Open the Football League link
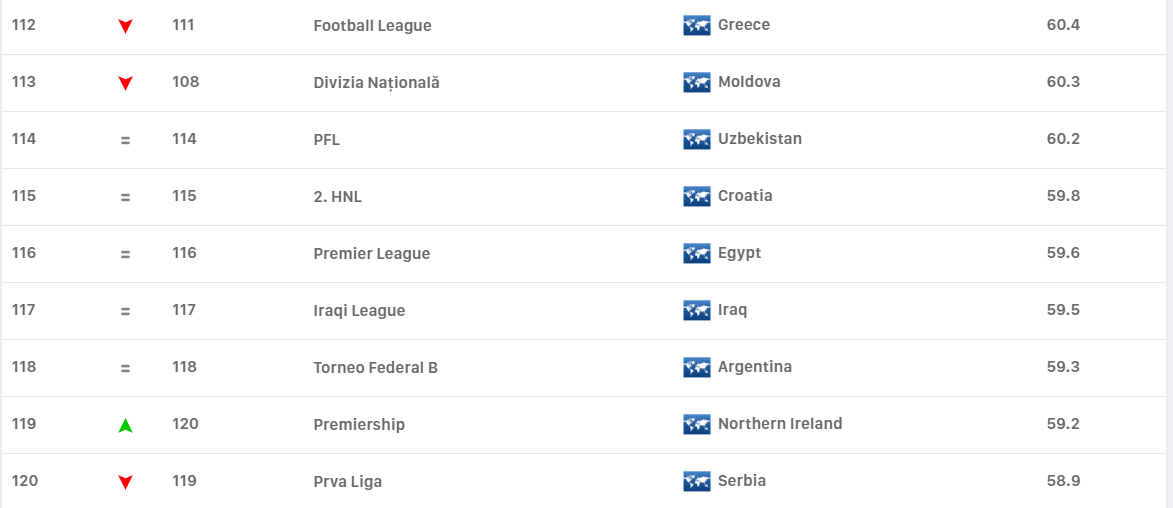 click(x=372, y=26)
